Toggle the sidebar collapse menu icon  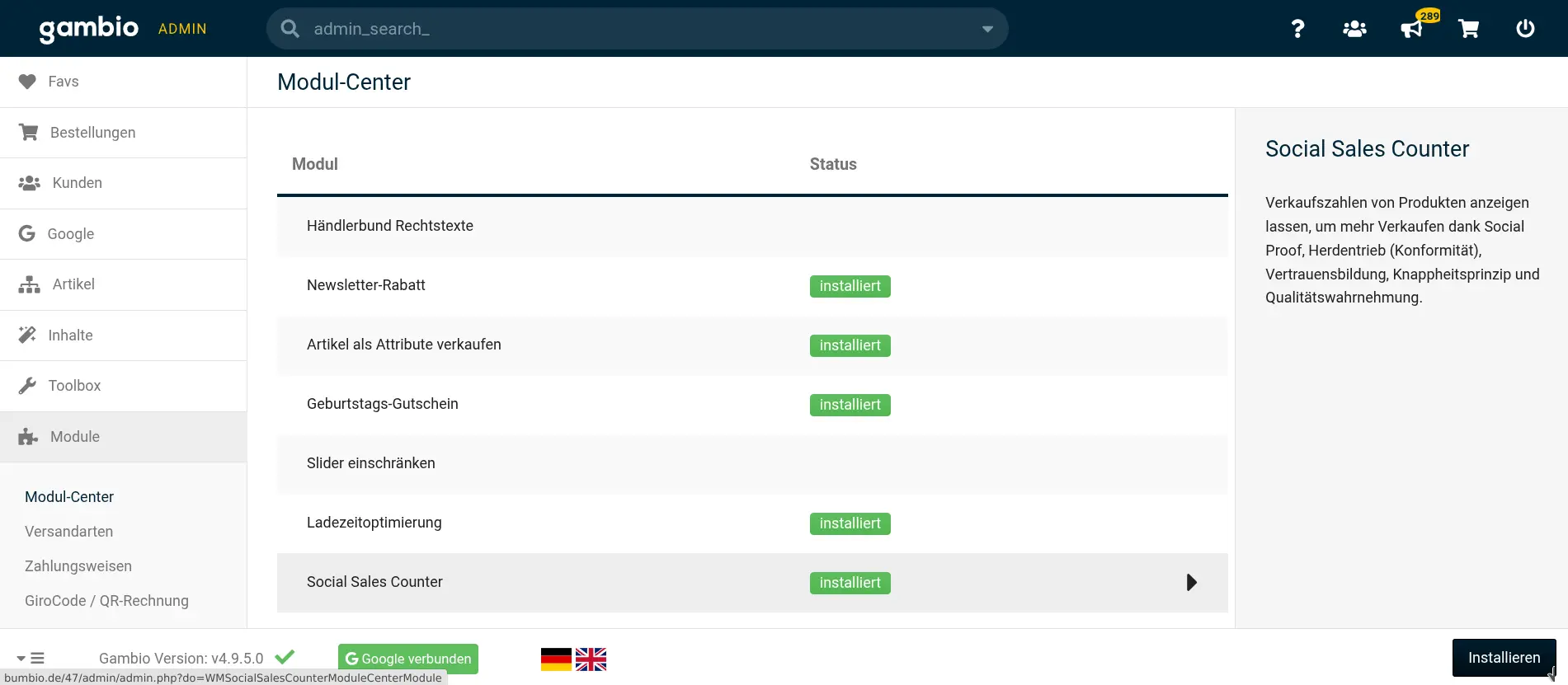point(31,658)
